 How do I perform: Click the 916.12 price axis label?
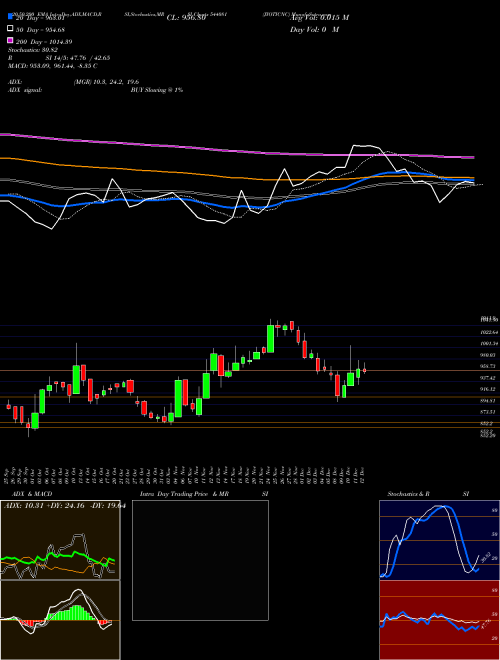[x=489, y=389]
